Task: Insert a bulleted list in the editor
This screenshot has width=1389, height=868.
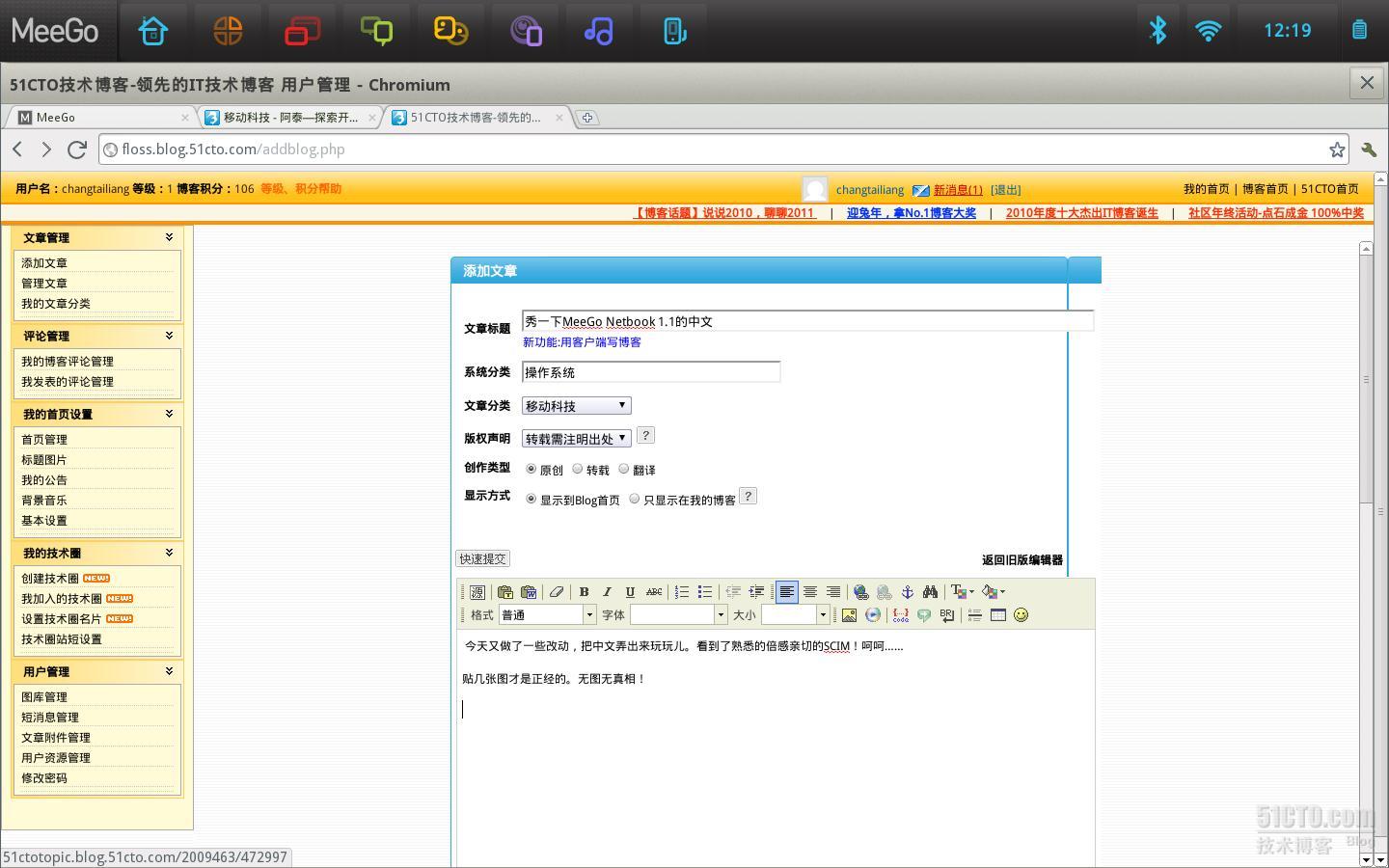Action: point(705,592)
